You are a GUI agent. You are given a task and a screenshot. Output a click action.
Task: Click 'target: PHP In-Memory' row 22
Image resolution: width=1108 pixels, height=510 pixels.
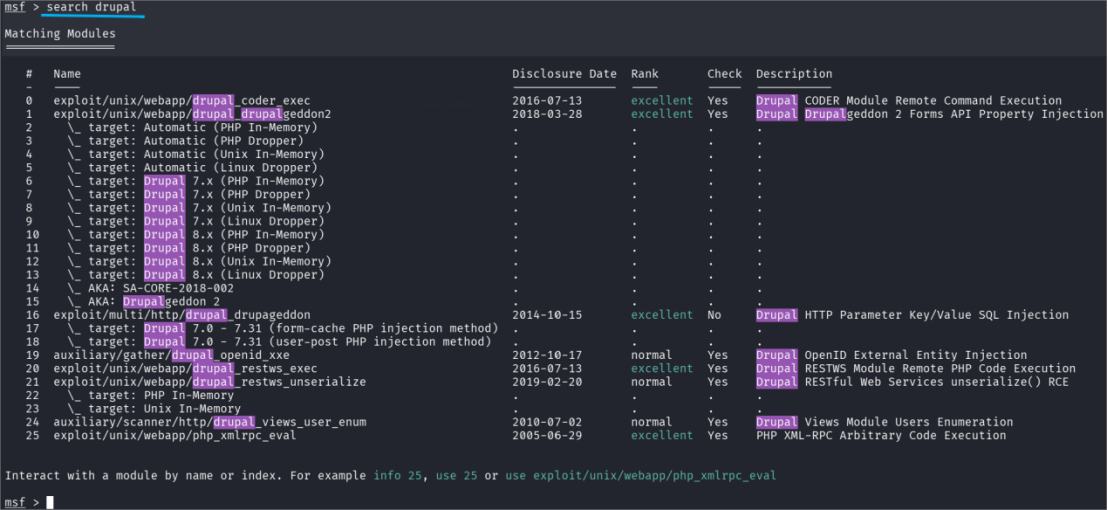(151, 396)
